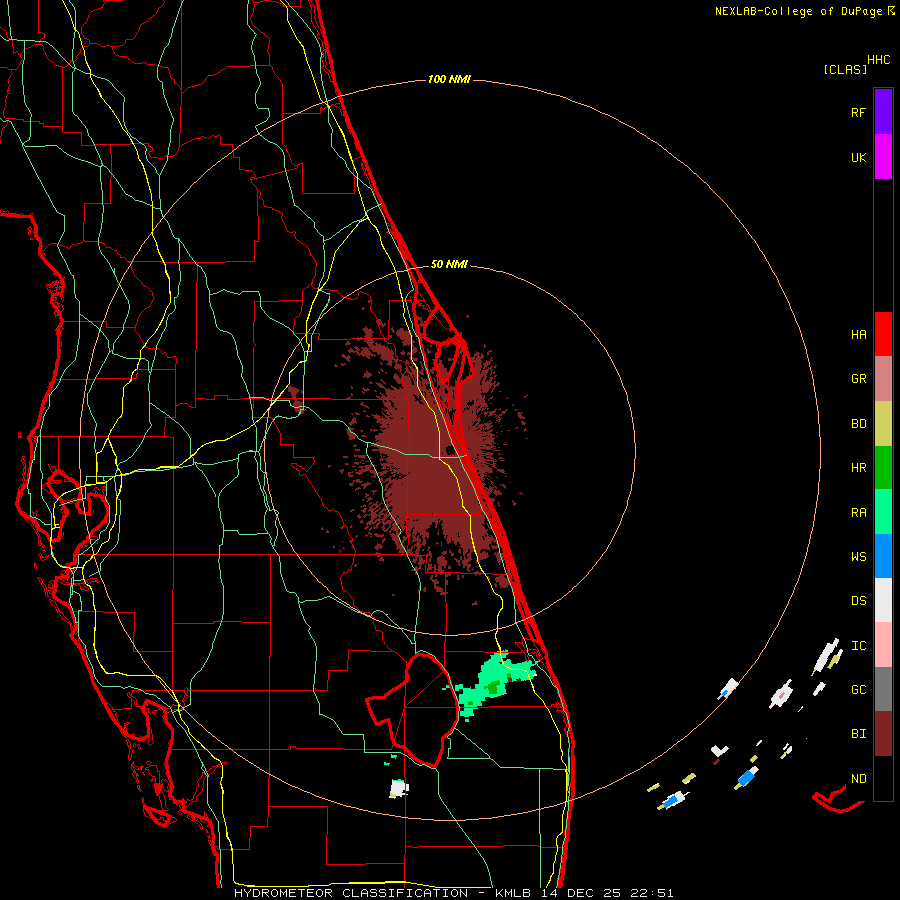Image resolution: width=900 pixels, height=900 pixels.
Task: Click the "IC" legend label
Action: pyautogui.click(x=858, y=646)
